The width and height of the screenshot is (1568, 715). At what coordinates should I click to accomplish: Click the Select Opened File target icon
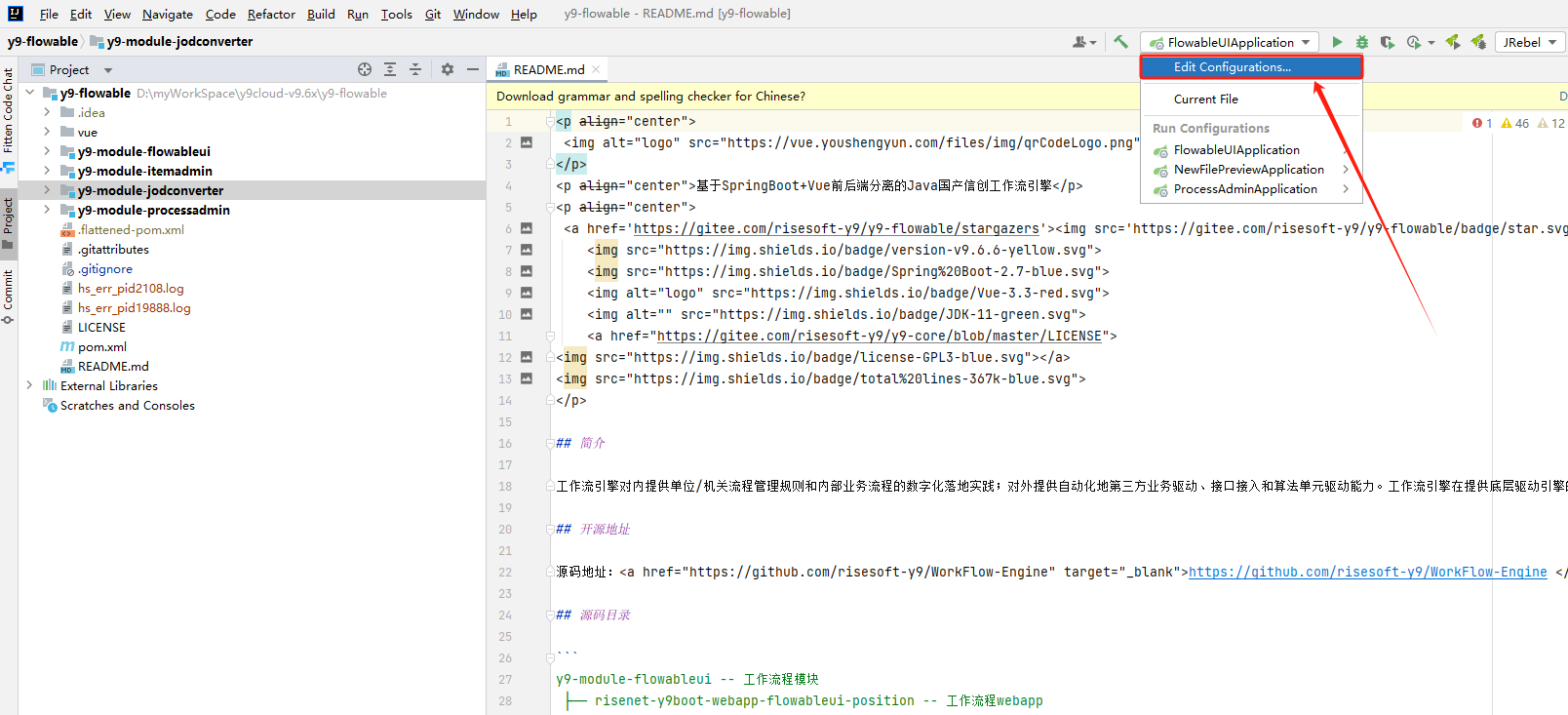click(x=365, y=69)
